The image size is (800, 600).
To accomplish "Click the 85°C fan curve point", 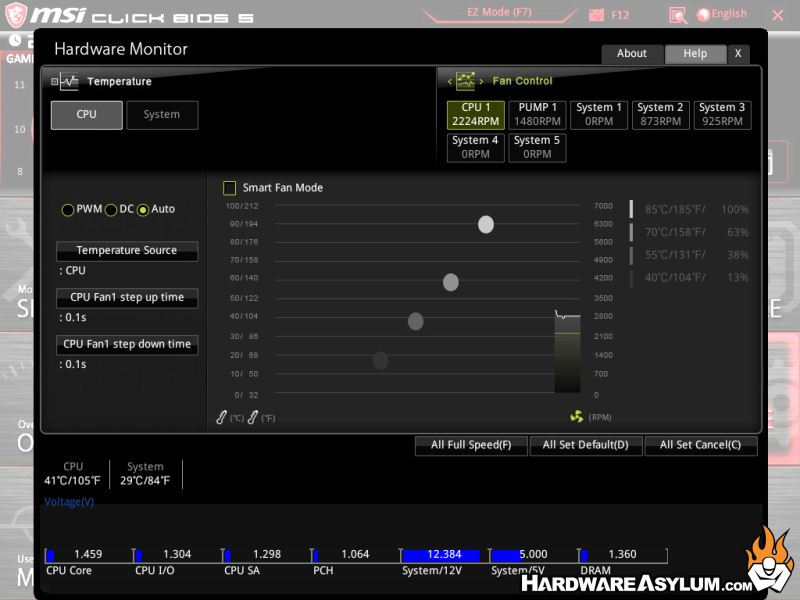I will [486, 224].
